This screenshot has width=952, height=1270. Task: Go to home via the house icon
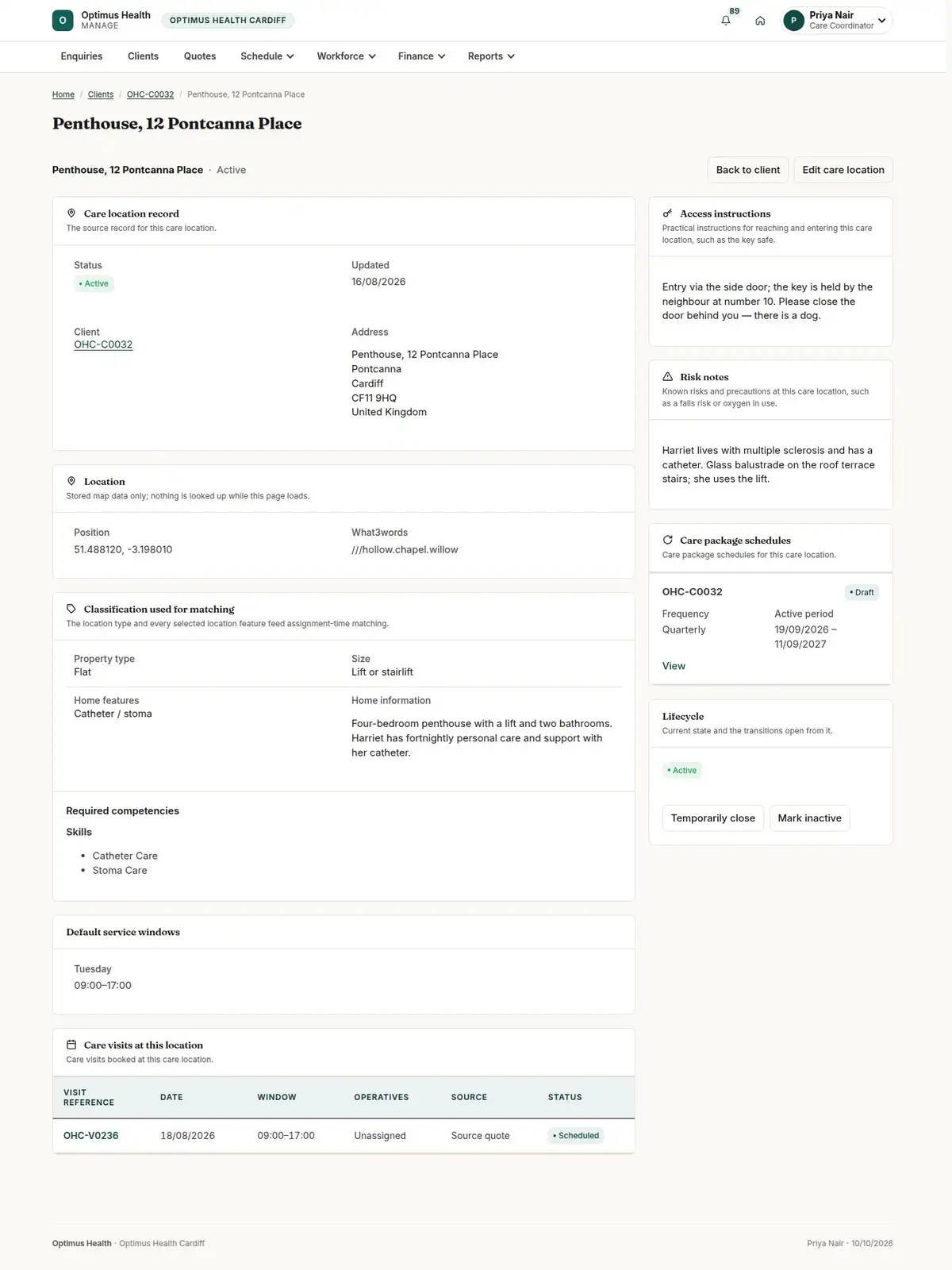(760, 21)
